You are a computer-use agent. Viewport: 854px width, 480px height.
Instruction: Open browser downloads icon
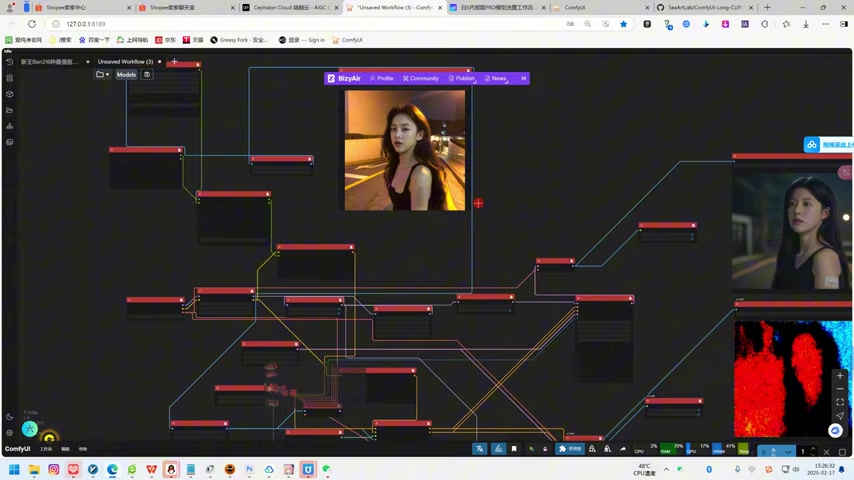806,24
